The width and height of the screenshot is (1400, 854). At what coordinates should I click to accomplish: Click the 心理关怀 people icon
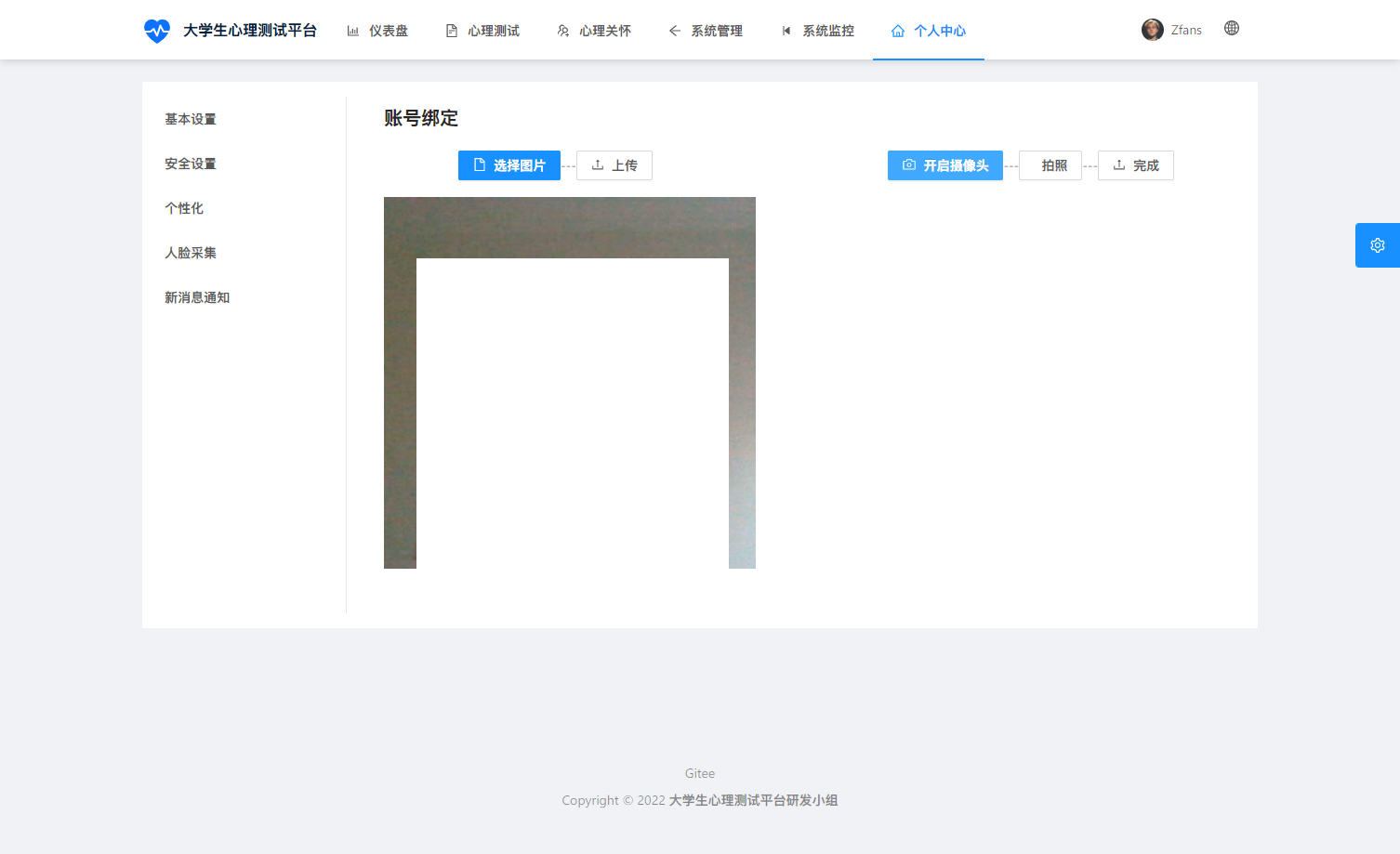(563, 31)
